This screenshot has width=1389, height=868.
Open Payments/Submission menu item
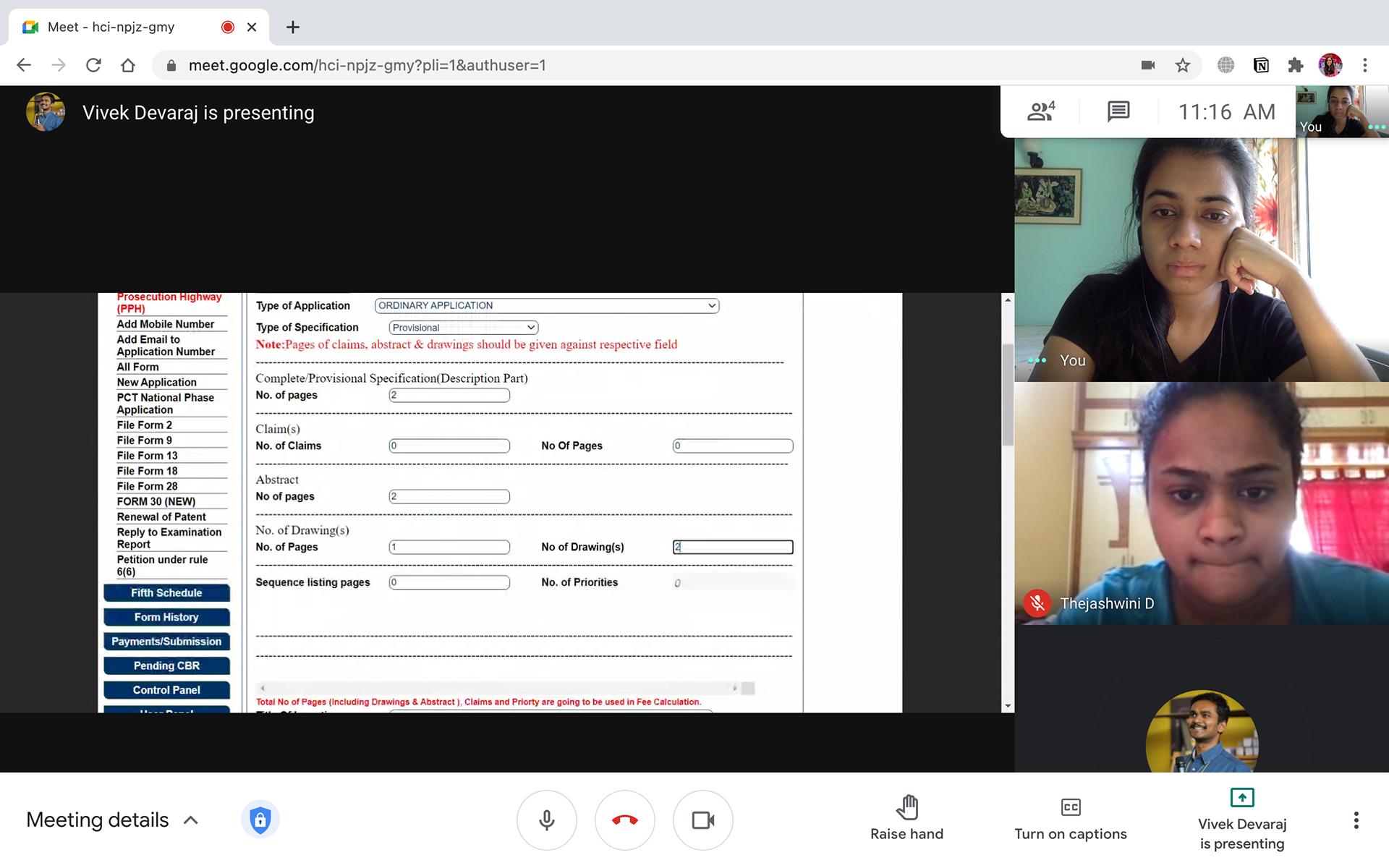coord(166,642)
